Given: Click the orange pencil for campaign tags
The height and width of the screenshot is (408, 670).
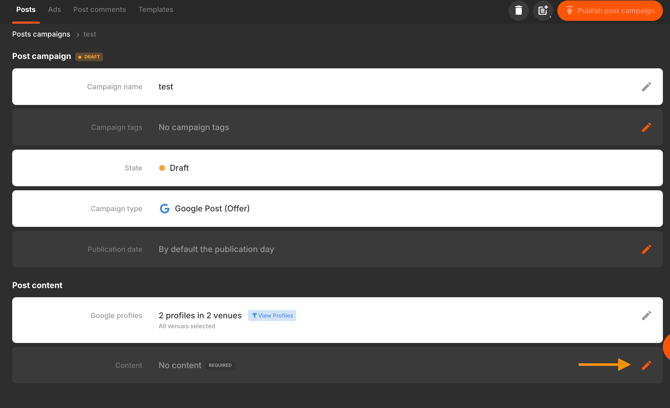Looking at the screenshot, I should pos(646,127).
